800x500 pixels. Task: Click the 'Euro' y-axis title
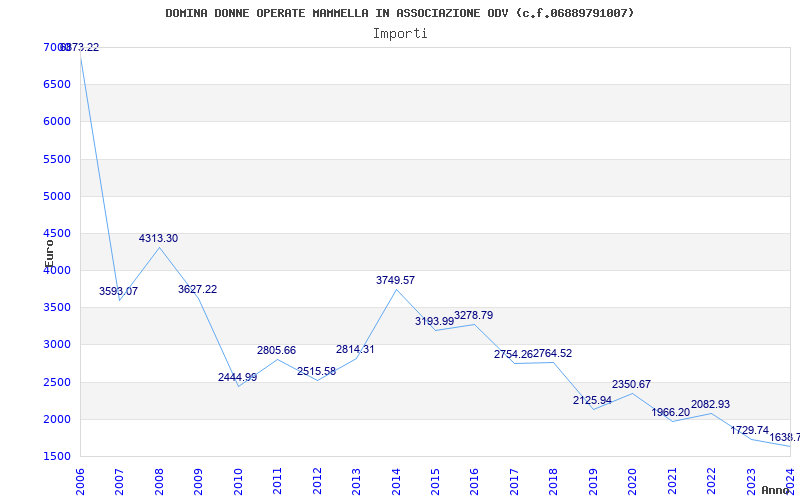pos(49,252)
